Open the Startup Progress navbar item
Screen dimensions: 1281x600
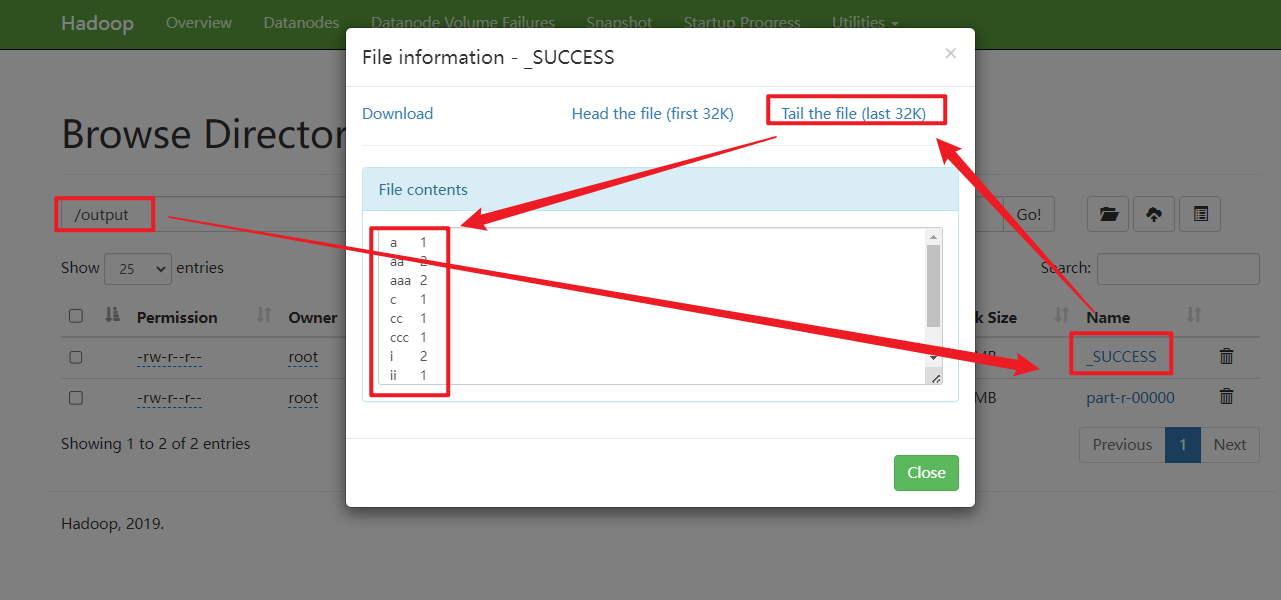tap(742, 22)
